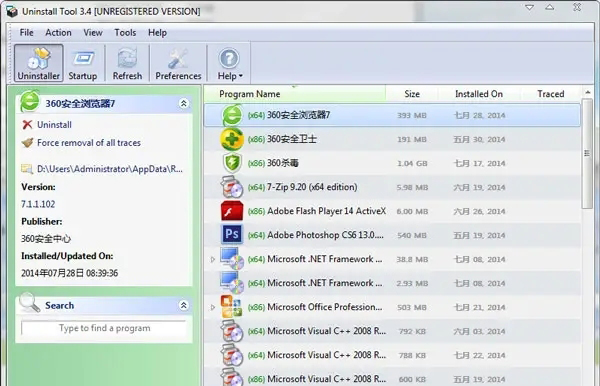Open the File menu
Screen dimensions: 600x386
26,33
